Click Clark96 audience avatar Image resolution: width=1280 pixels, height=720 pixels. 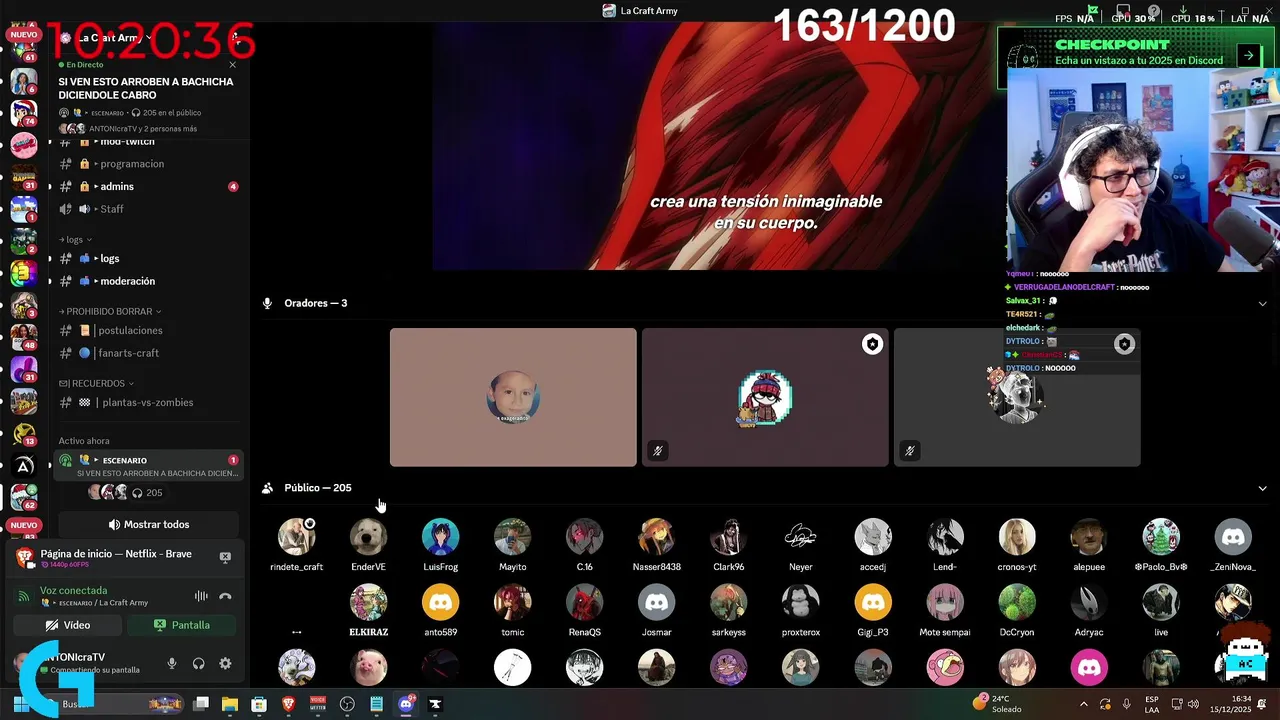(729, 537)
